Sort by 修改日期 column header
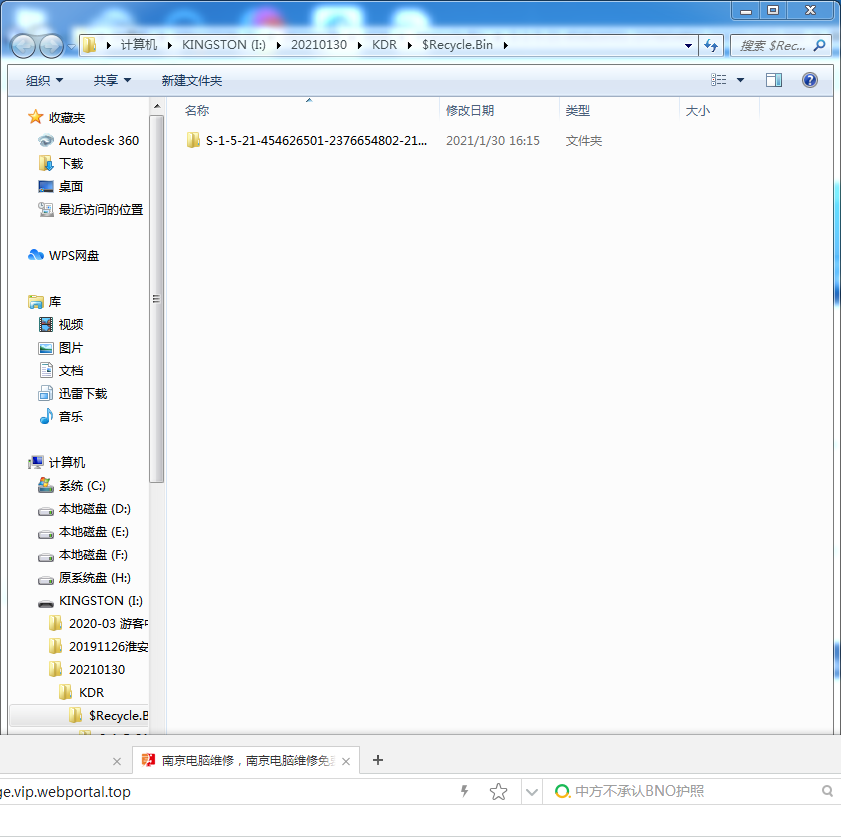Screen dimensions: 841x840 point(470,111)
